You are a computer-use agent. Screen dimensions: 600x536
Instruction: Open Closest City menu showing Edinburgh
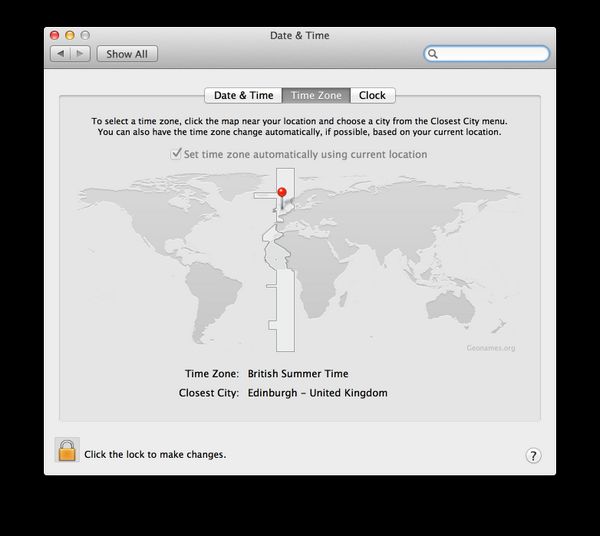[317, 393]
